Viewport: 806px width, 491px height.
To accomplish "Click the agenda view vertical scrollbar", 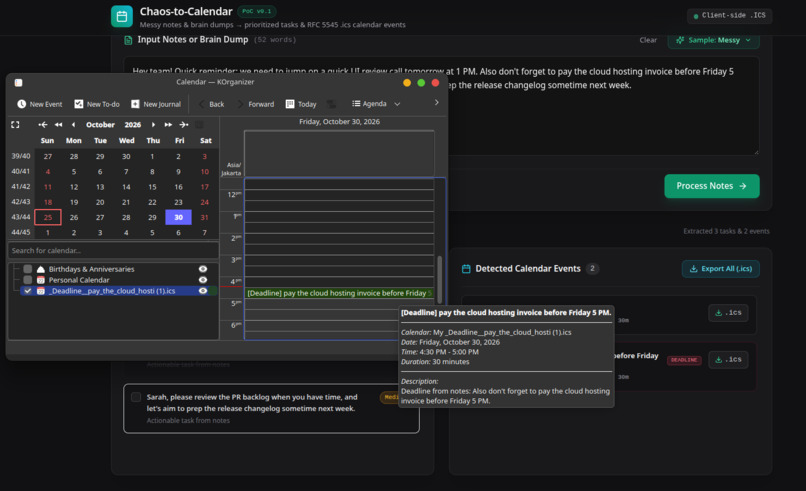I will pos(439,278).
